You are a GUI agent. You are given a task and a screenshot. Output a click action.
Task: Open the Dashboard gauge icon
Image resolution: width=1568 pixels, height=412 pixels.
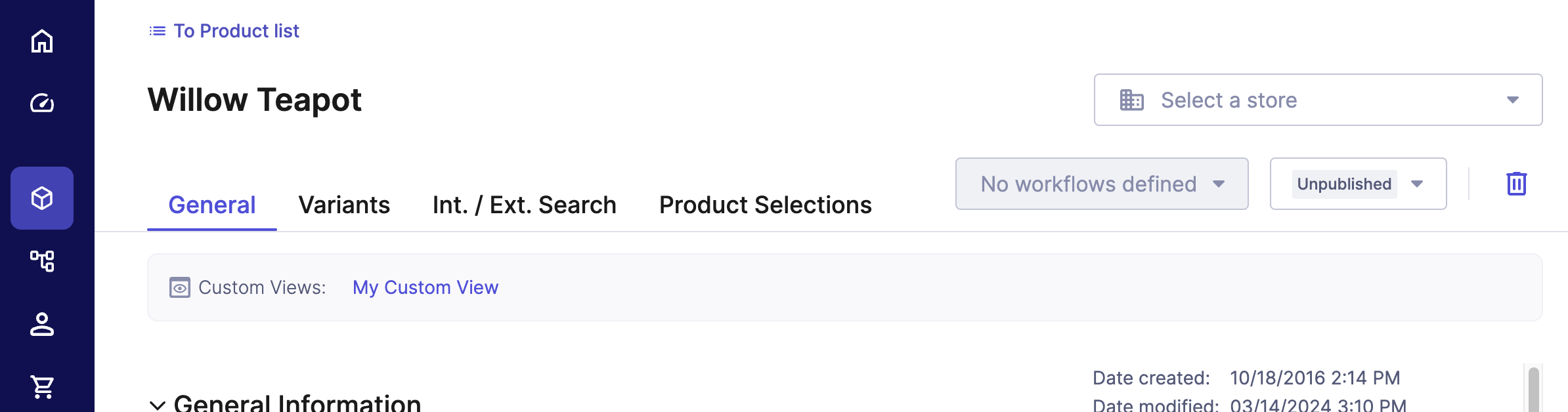click(42, 103)
